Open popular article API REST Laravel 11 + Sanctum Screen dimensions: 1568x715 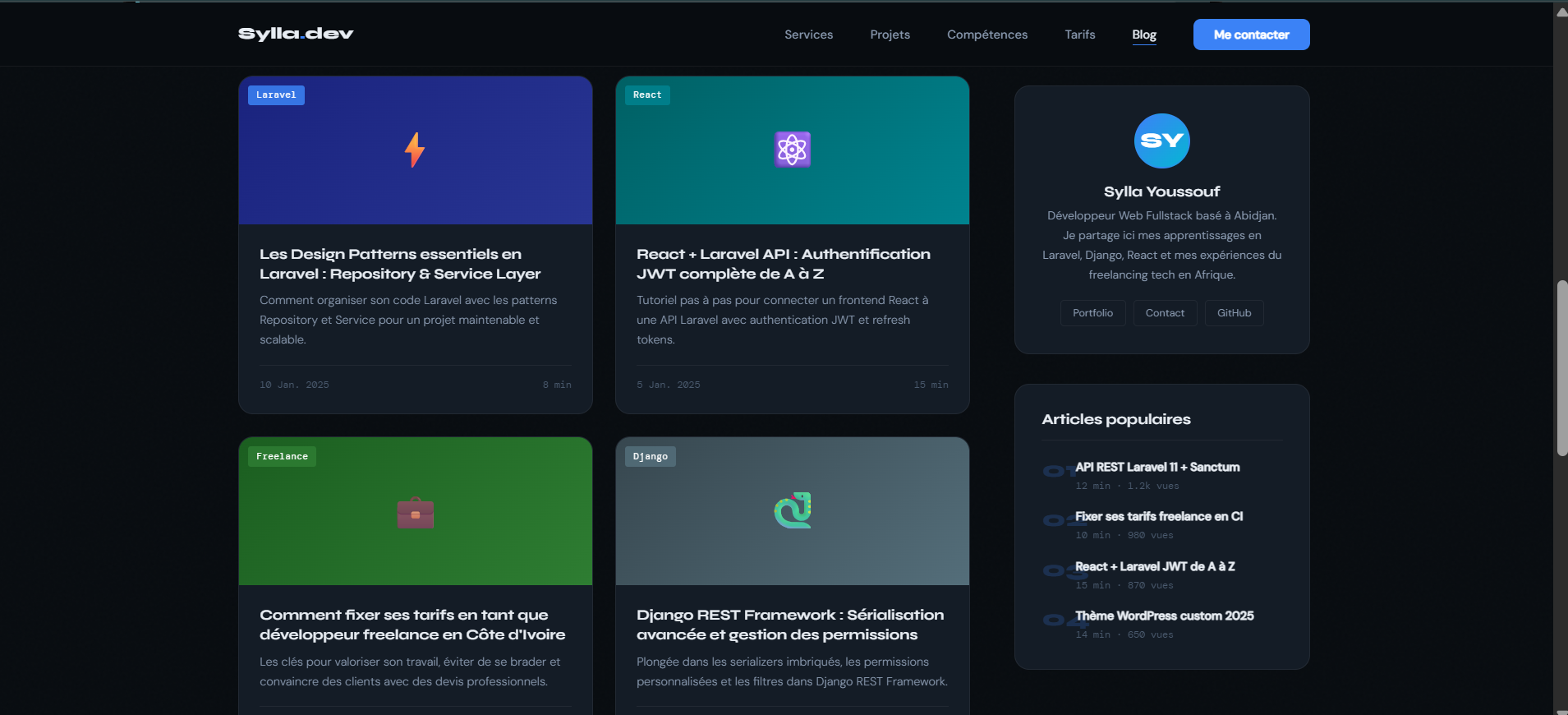pos(1156,467)
